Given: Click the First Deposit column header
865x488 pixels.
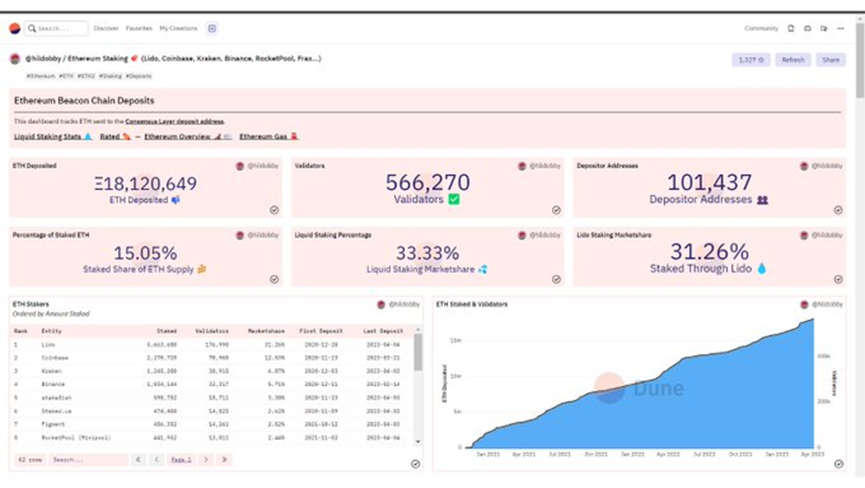Looking at the screenshot, I should tap(321, 331).
